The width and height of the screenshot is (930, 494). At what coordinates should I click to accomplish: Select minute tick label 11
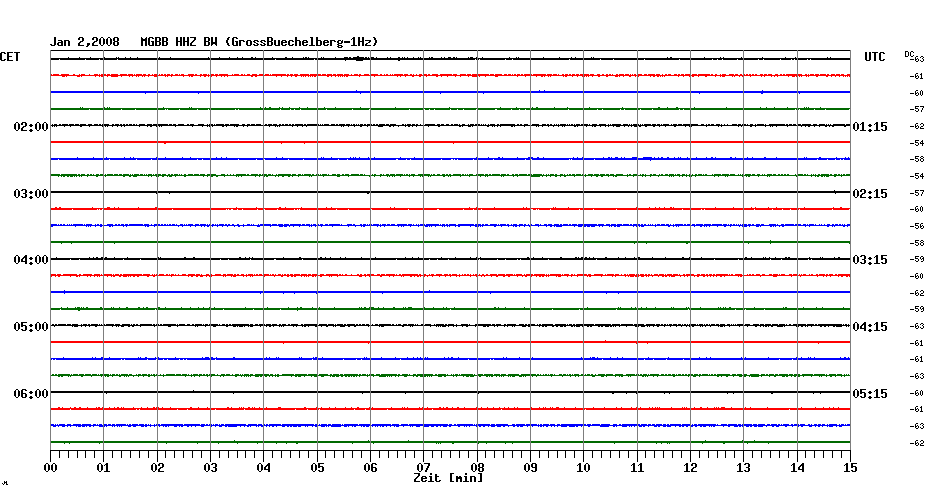(637, 468)
